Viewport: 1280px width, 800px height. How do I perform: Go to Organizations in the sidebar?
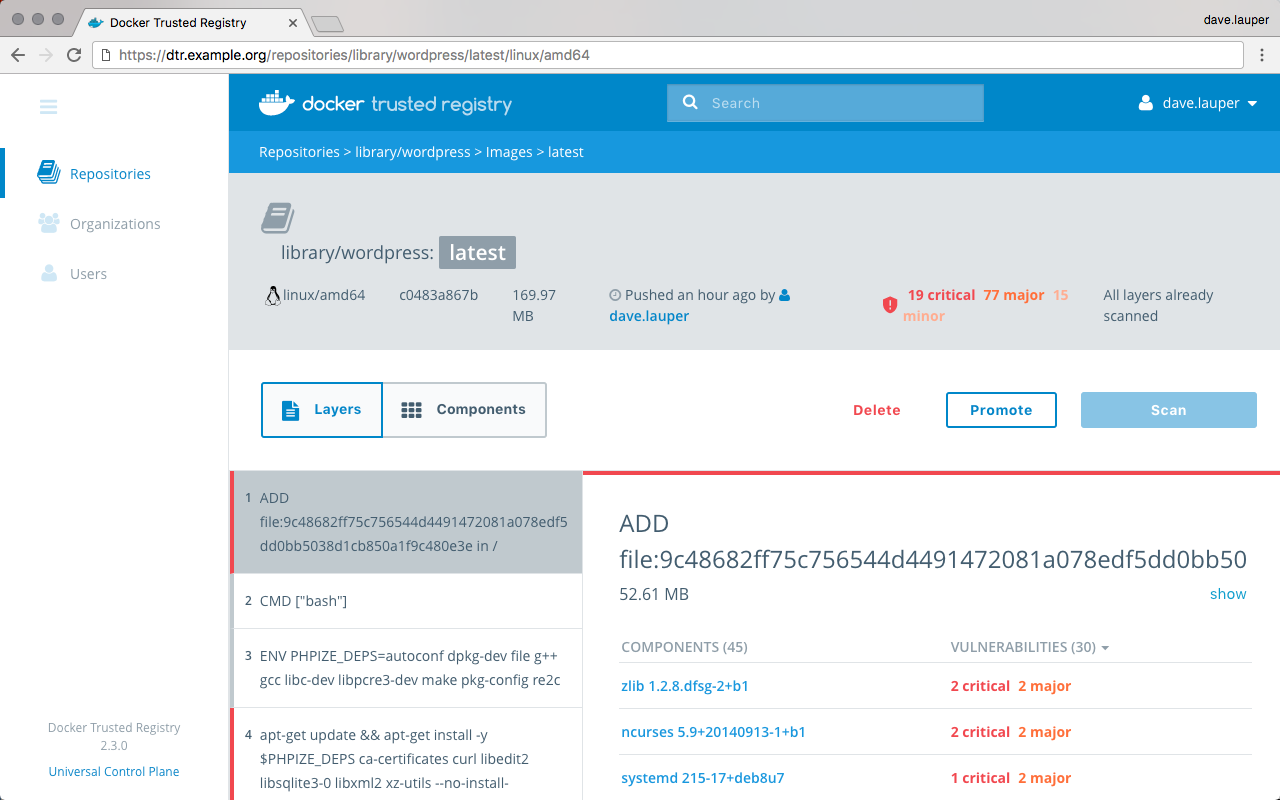115,224
